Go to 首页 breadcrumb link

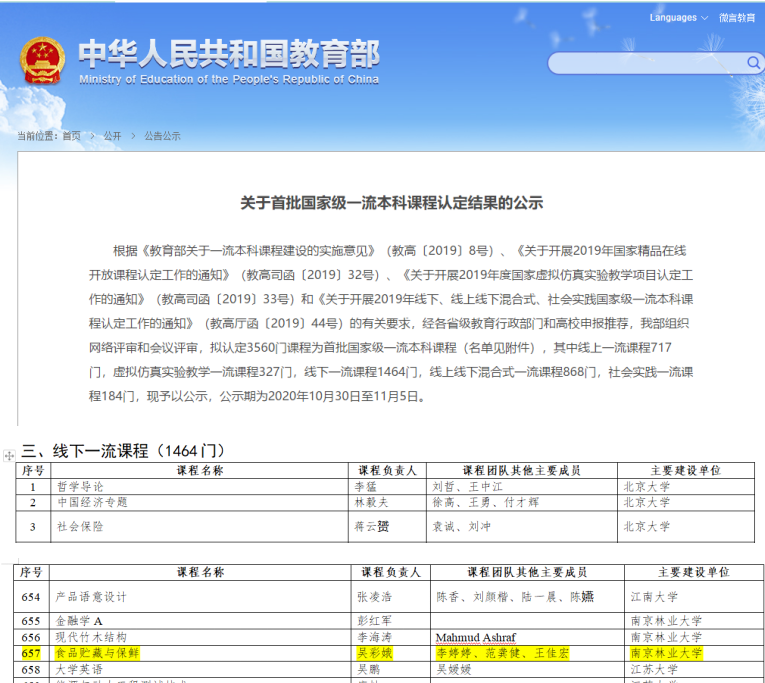pyautogui.click(x=72, y=136)
